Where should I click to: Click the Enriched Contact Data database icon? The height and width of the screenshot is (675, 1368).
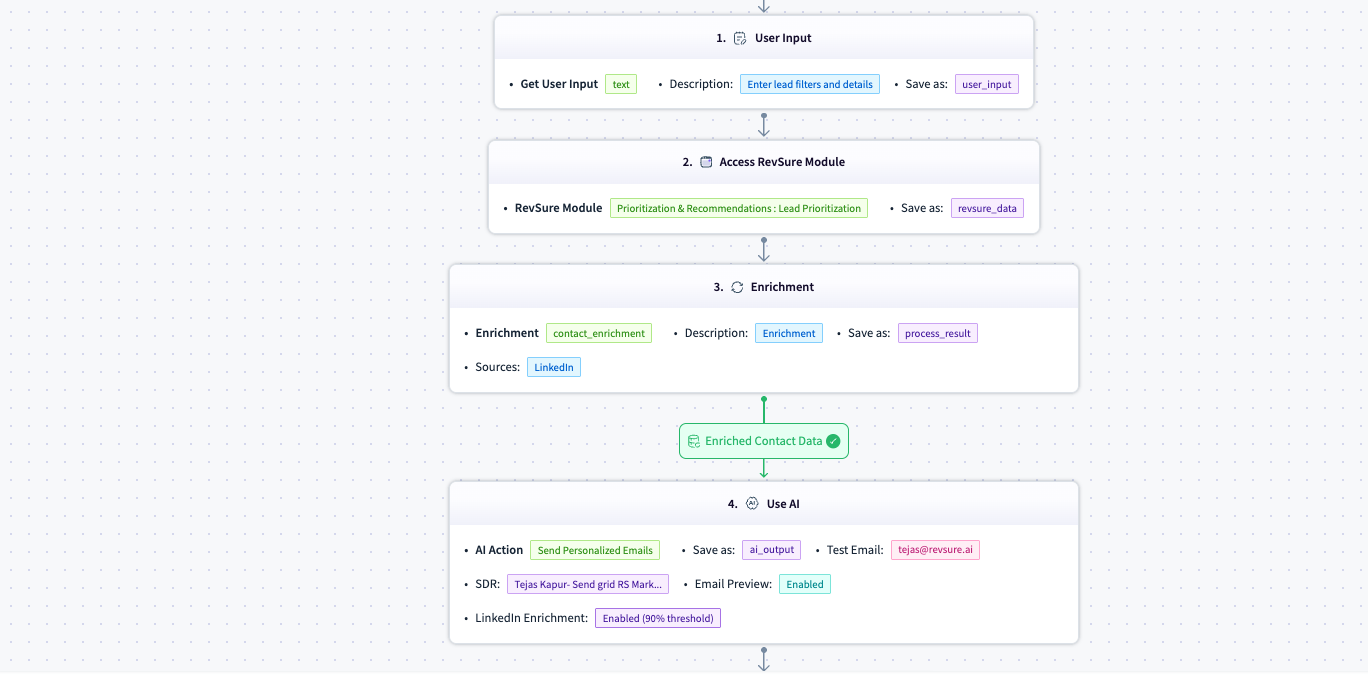pos(694,441)
